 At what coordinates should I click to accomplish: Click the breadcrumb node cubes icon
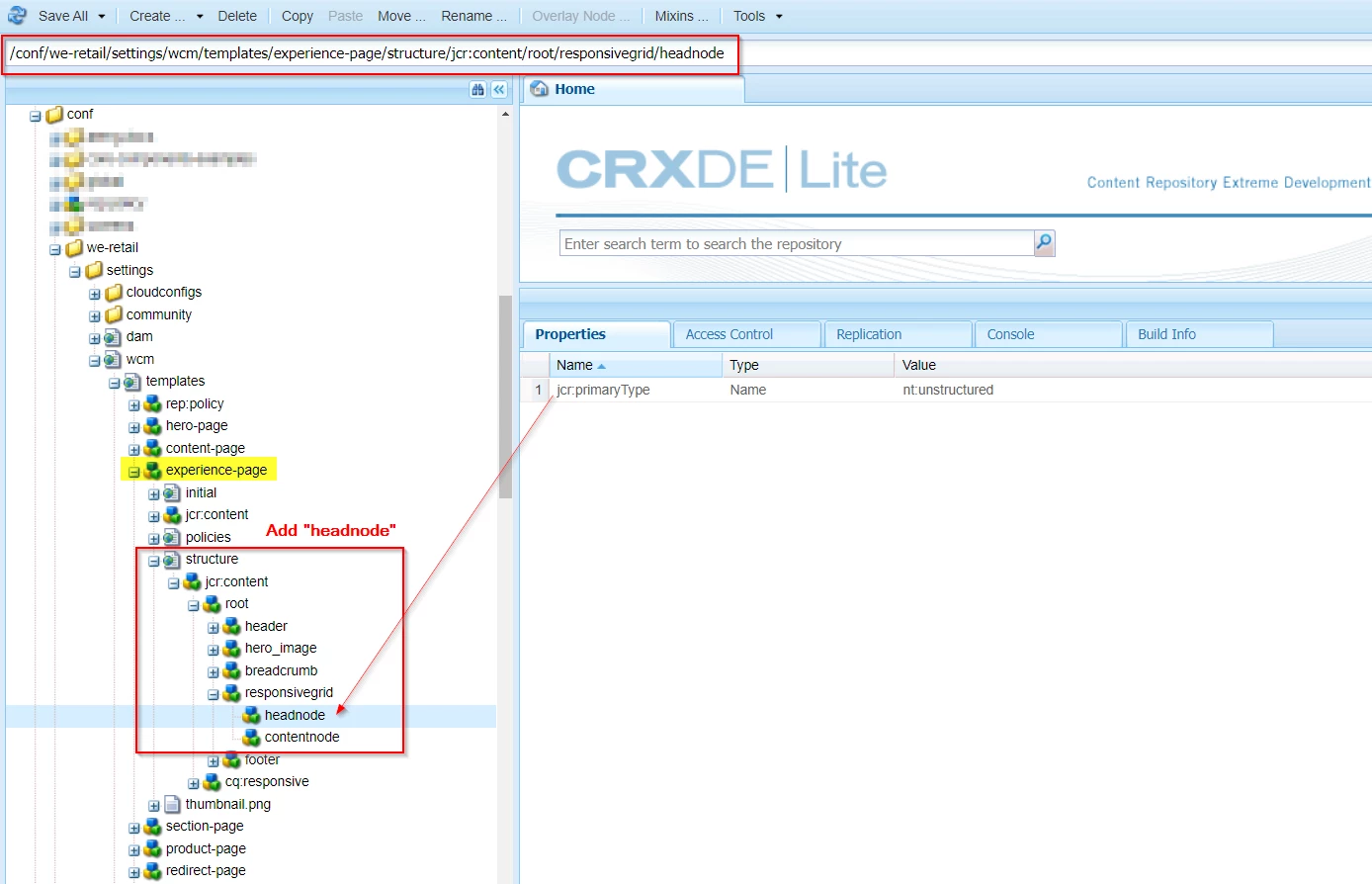pyautogui.click(x=232, y=670)
